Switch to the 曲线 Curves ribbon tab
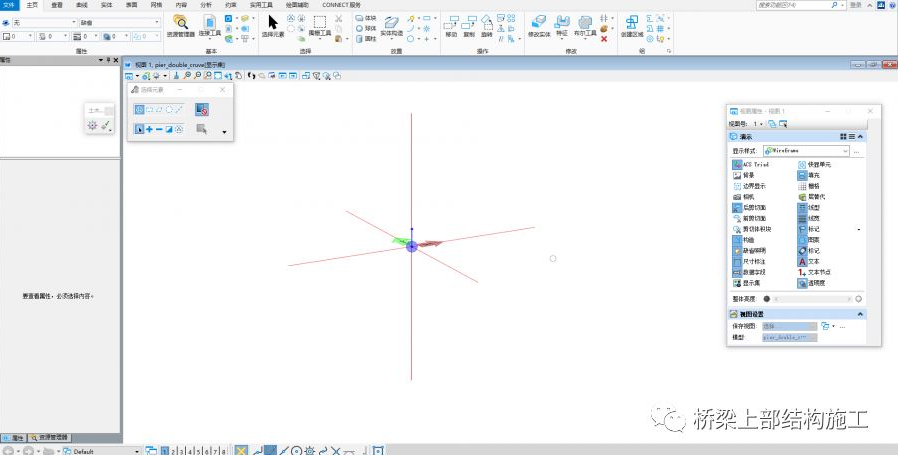Image resolution: width=898 pixels, height=455 pixels. click(x=82, y=5)
